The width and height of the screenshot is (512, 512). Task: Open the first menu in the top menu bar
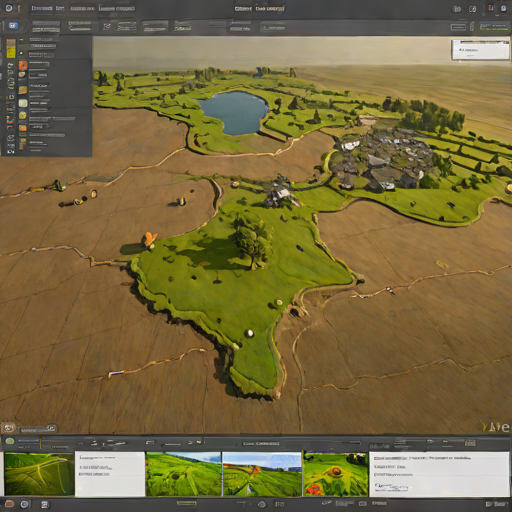click(x=42, y=8)
